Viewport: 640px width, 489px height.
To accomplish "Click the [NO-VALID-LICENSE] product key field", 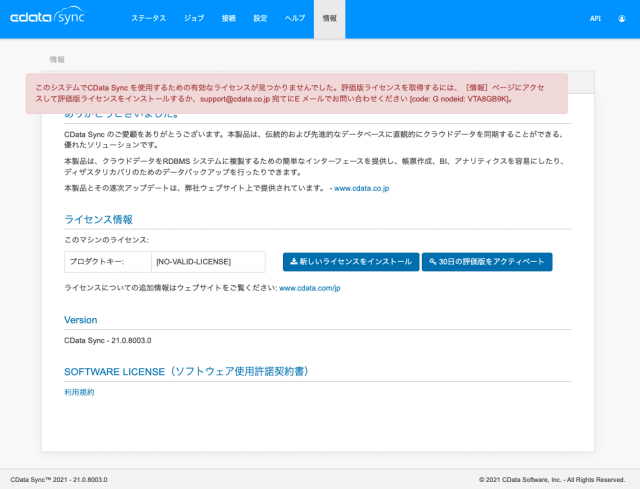I will coord(208,262).
